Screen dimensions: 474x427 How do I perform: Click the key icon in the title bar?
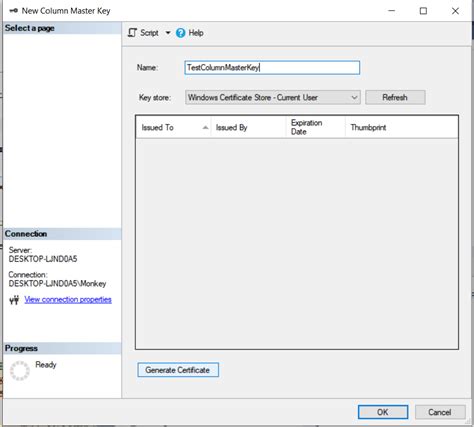tap(13, 11)
